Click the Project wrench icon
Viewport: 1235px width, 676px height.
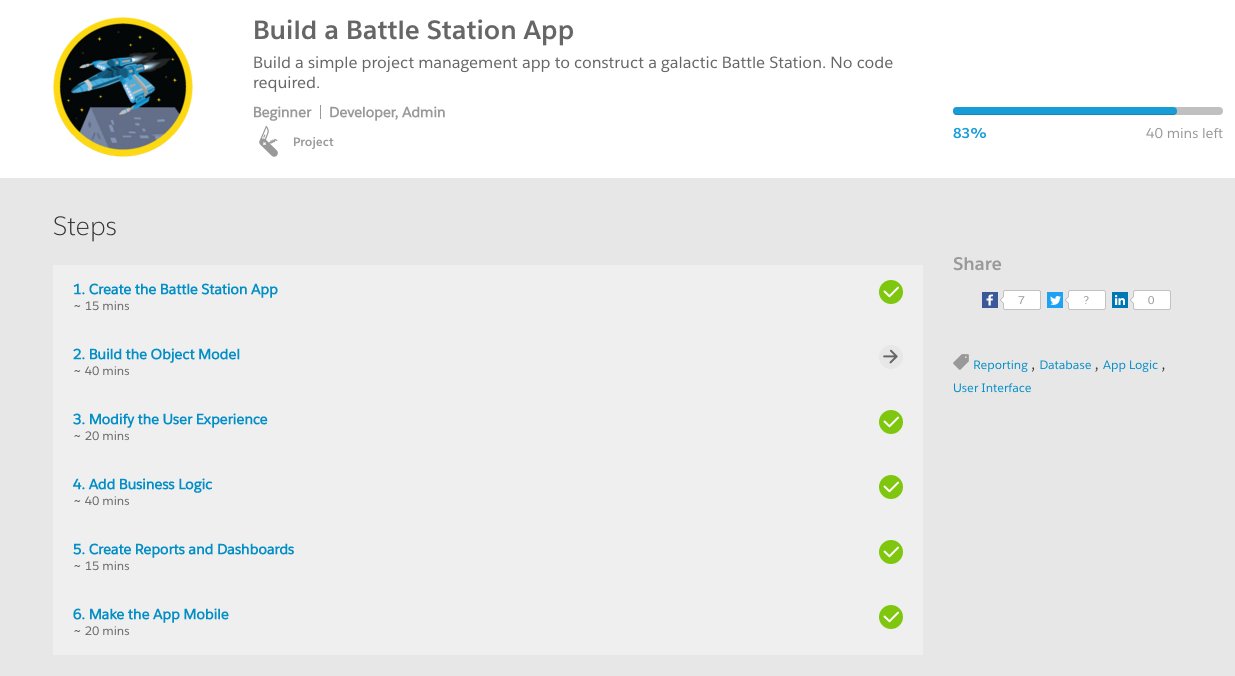[x=268, y=141]
